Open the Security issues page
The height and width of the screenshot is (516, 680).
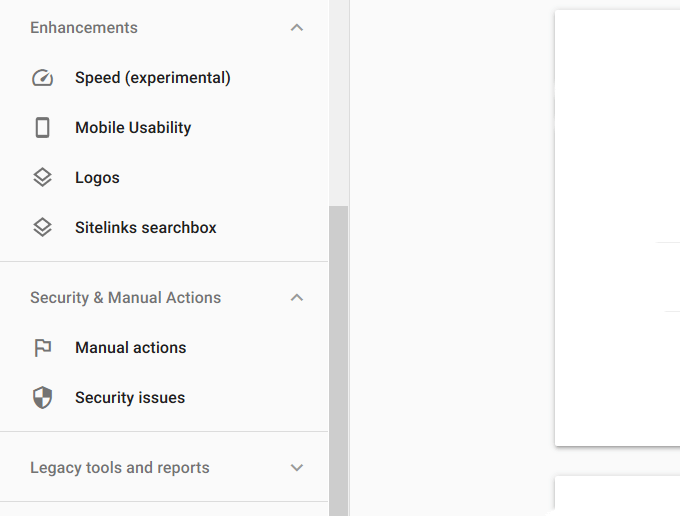click(130, 398)
